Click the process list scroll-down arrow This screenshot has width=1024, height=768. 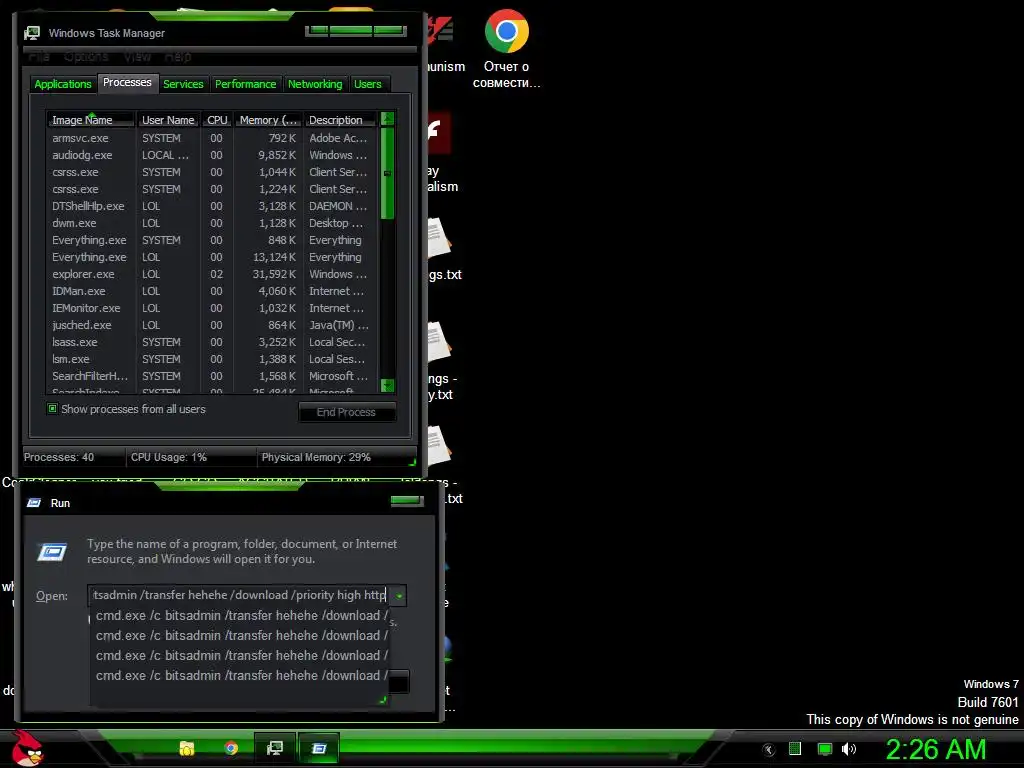click(387, 385)
